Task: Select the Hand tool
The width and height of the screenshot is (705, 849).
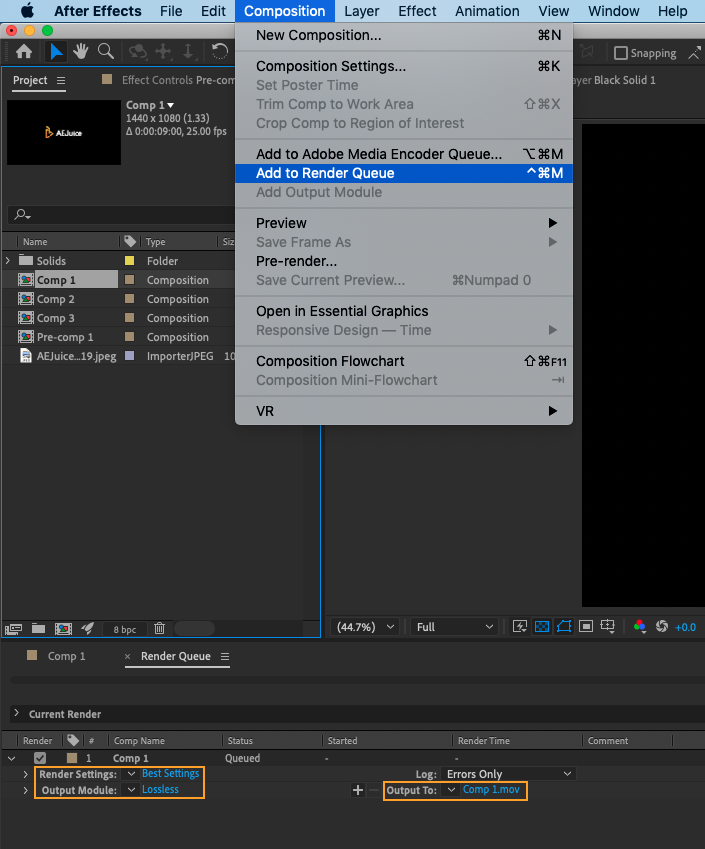Action: coord(81,52)
